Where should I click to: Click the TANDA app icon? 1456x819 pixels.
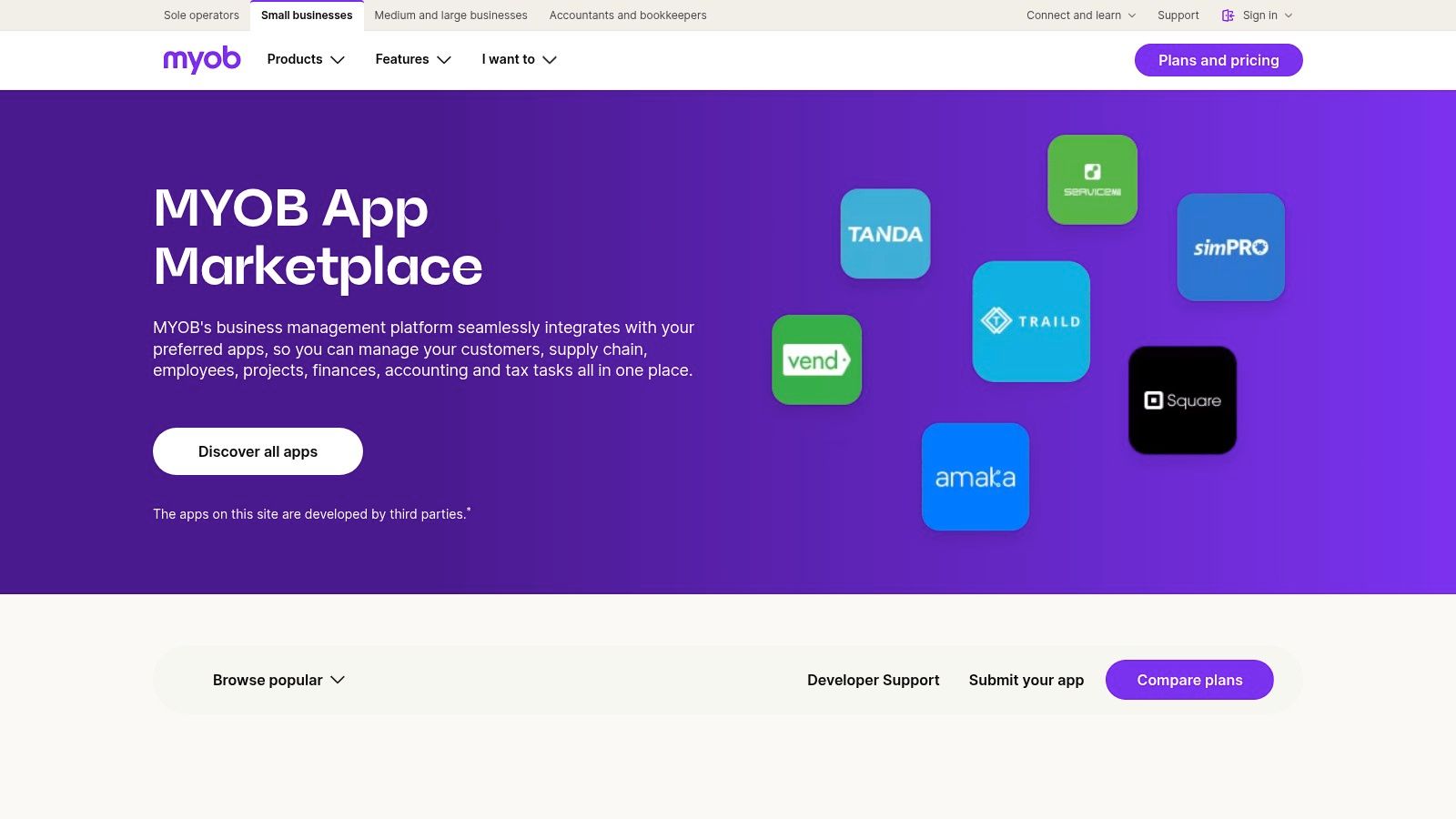pos(885,234)
